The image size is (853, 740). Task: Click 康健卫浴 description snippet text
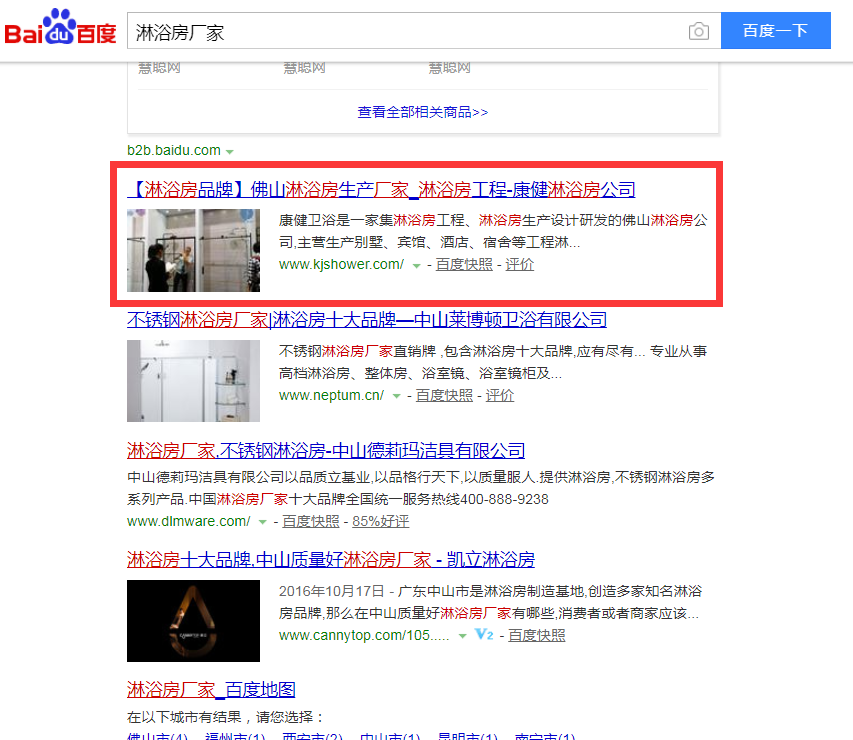[493, 231]
